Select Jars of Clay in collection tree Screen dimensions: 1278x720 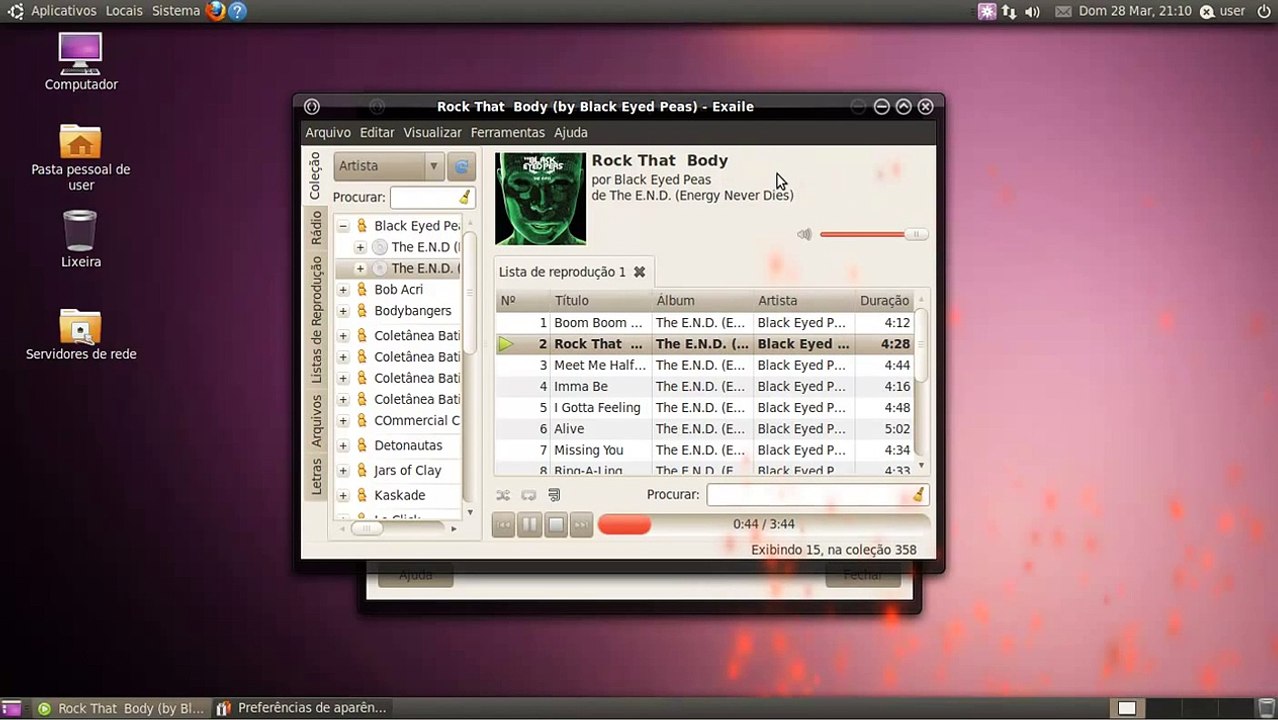(407, 470)
